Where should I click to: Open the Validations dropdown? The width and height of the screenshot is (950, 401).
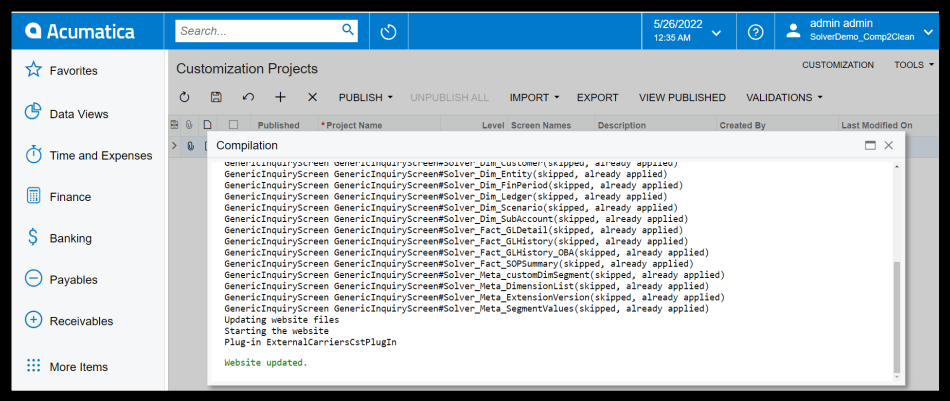point(784,97)
